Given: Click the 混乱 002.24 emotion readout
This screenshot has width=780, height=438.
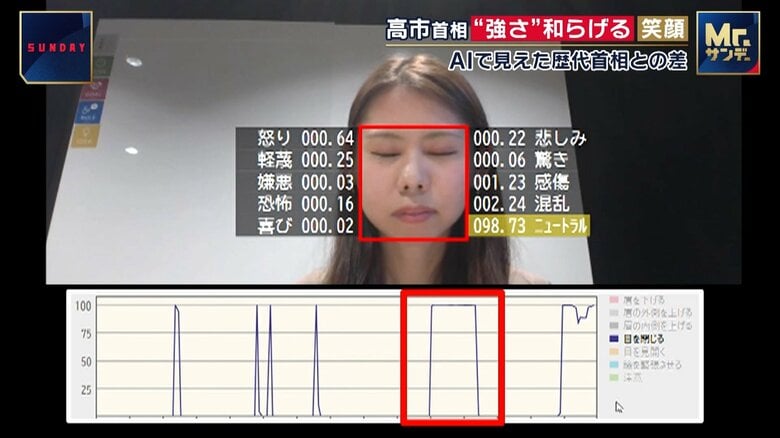Looking at the screenshot, I should [x=528, y=203].
